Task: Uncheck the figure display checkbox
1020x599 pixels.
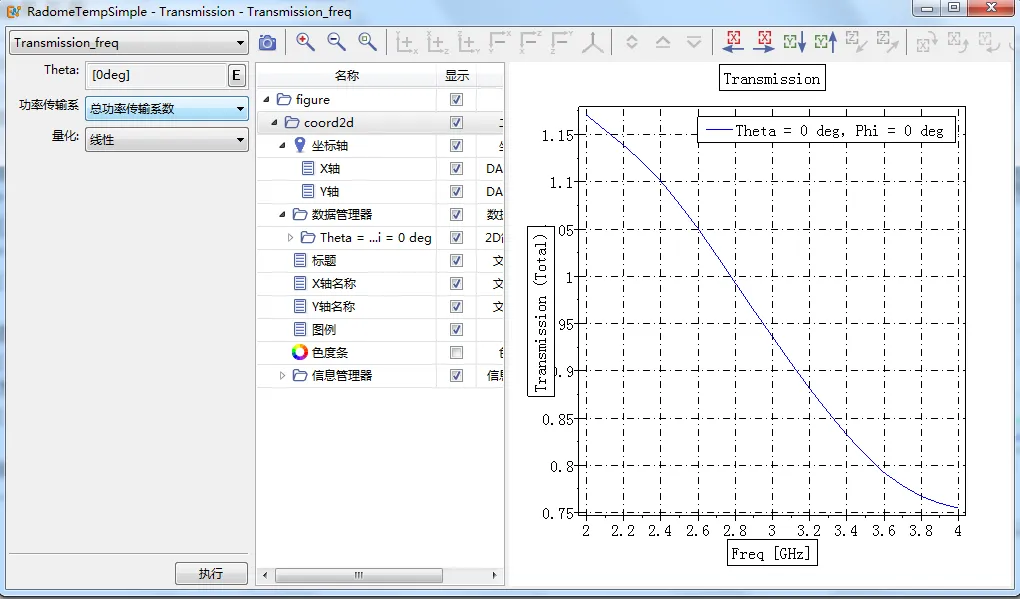Action: tap(456, 100)
